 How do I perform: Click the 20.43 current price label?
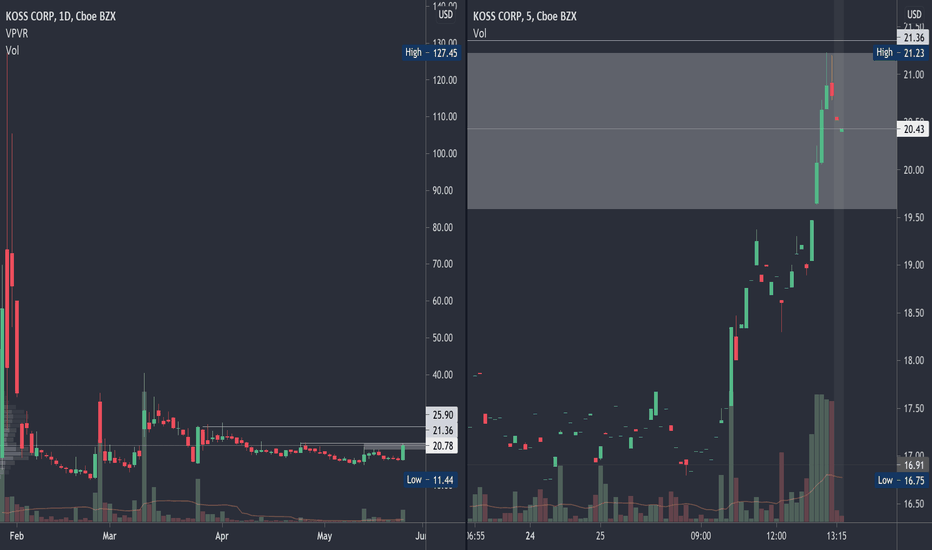(913, 129)
